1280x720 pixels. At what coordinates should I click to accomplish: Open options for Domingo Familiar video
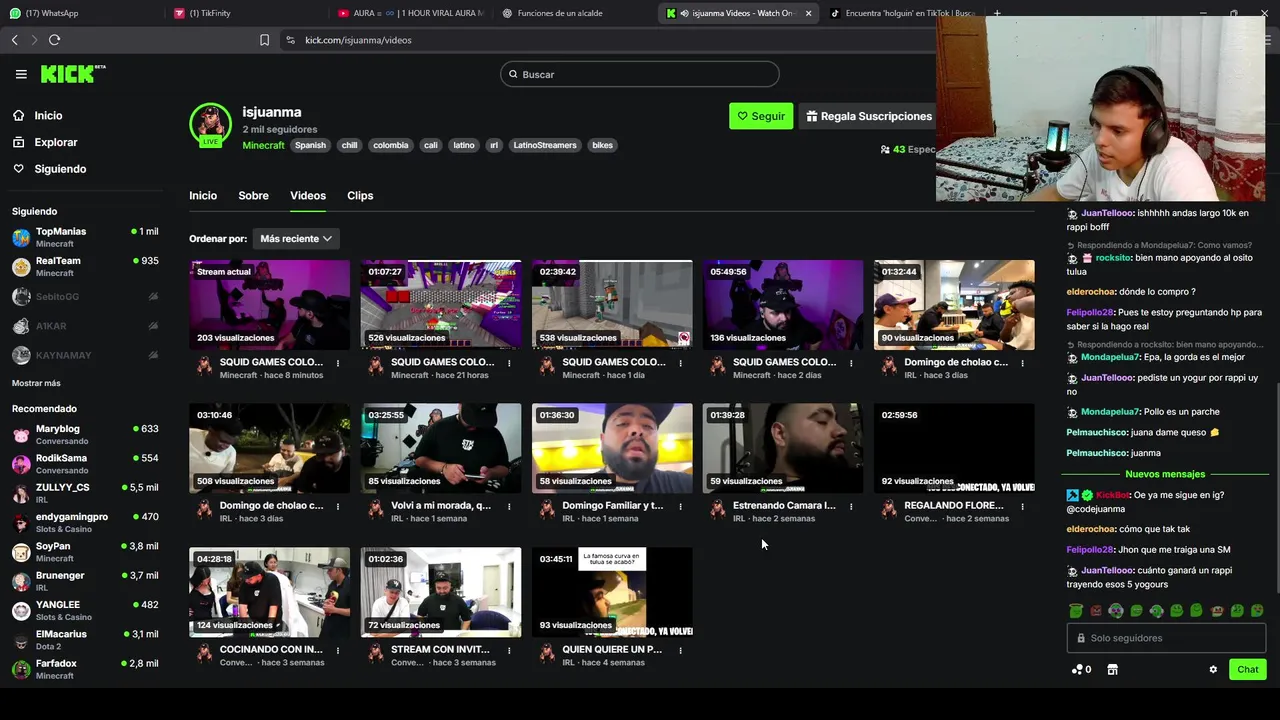680,507
